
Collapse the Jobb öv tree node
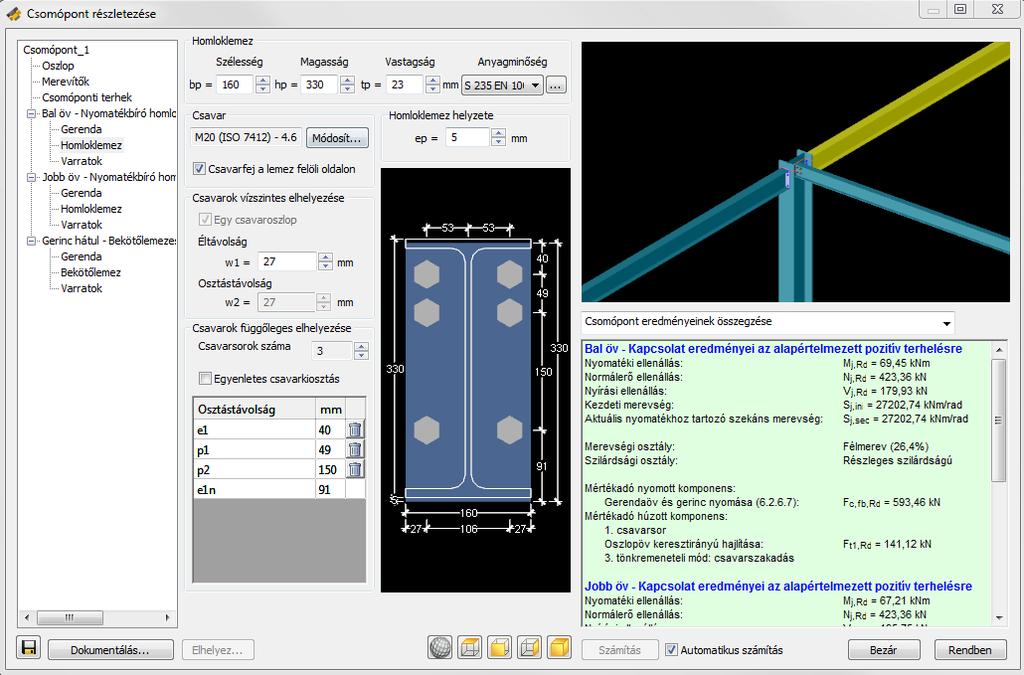coord(31,177)
